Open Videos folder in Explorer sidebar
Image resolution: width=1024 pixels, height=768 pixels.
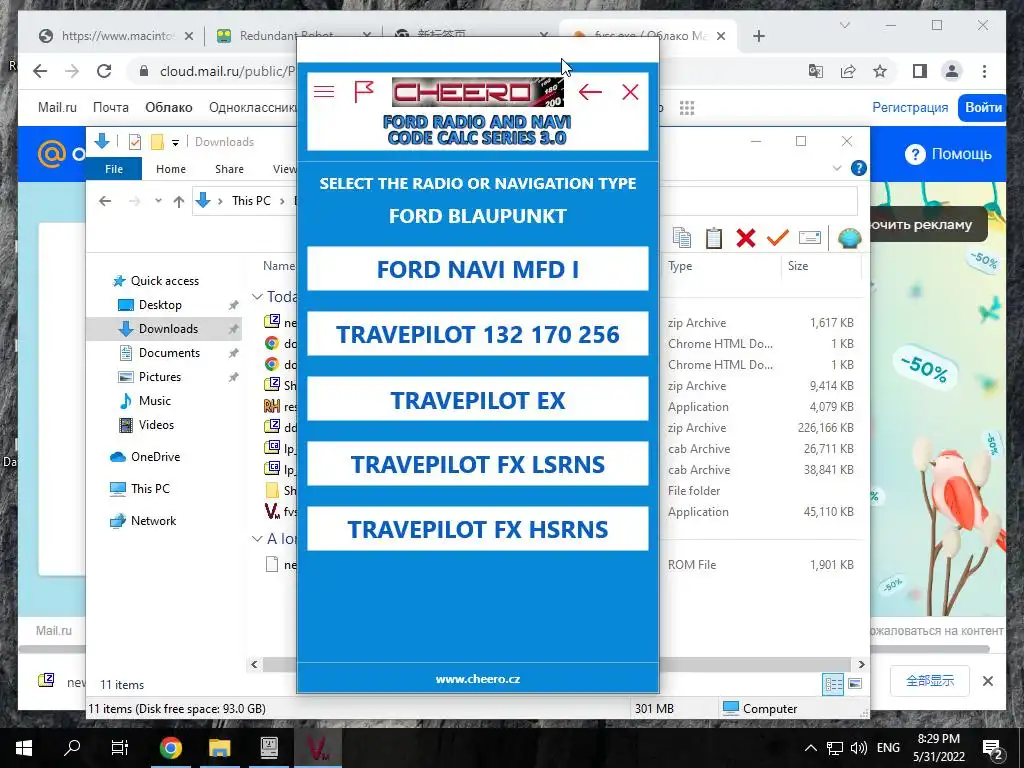point(156,424)
